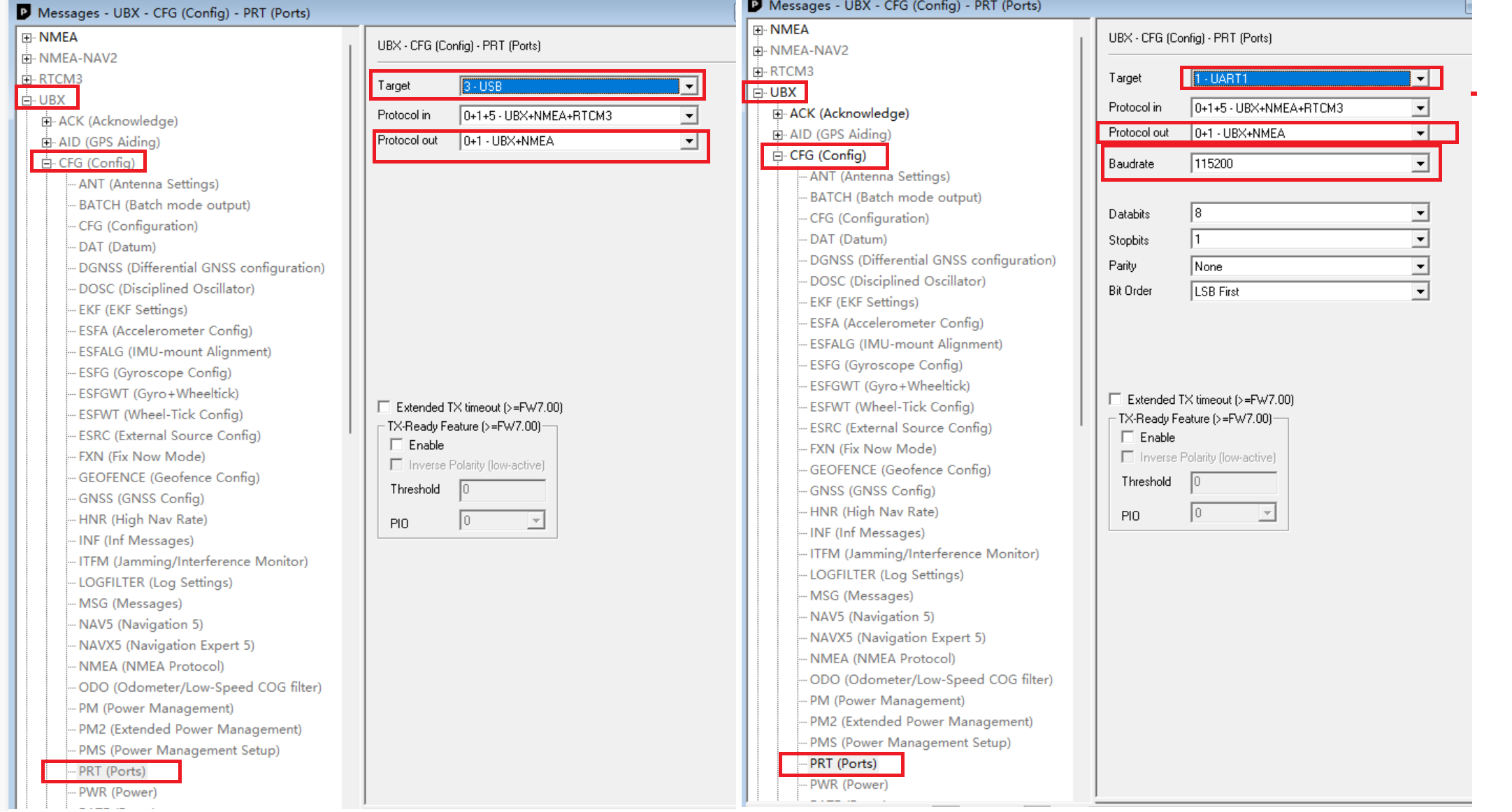Expand ACK (Acknowledge) in right tree
The width and height of the screenshot is (1512, 812).
777,114
